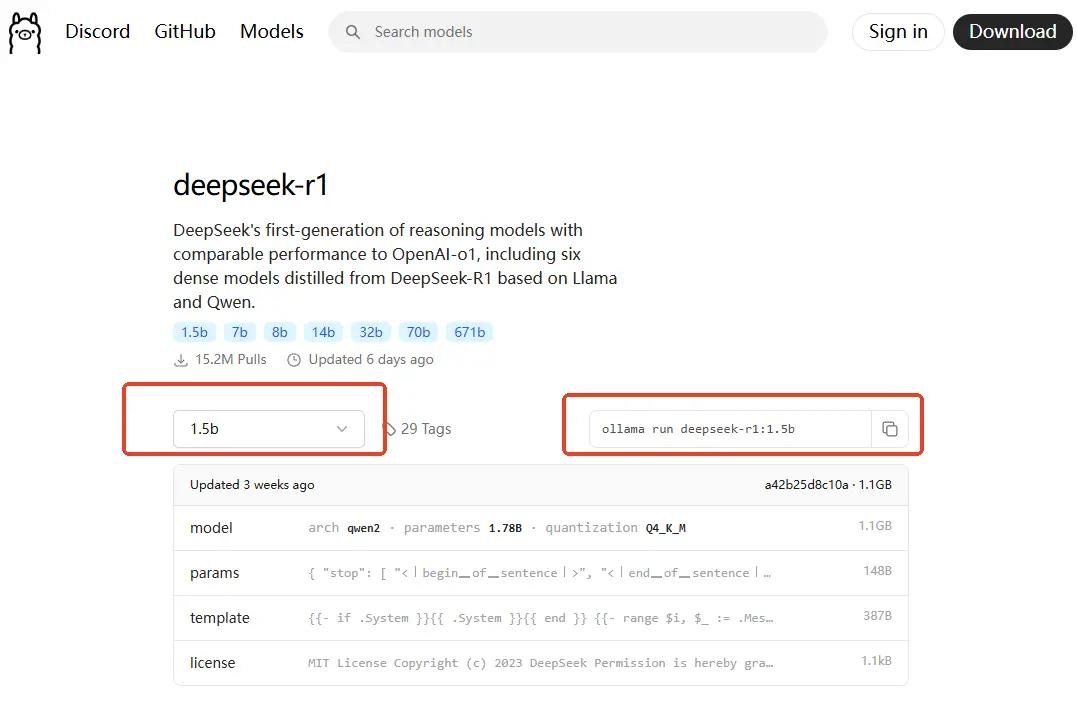Click the 15.2M Pulls text
The image size is (1078, 713).
[x=230, y=360]
